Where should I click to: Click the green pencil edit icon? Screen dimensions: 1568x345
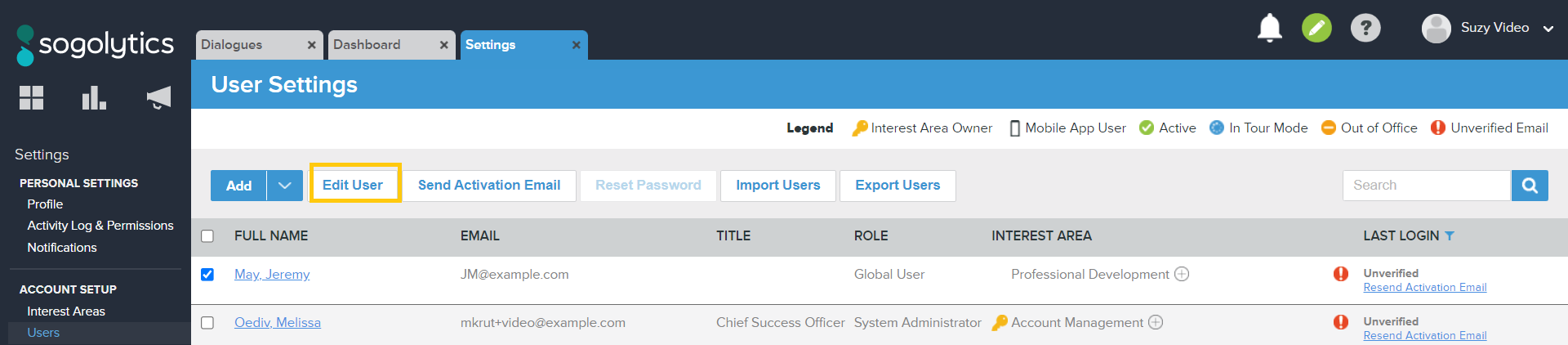(x=1316, y=28)
